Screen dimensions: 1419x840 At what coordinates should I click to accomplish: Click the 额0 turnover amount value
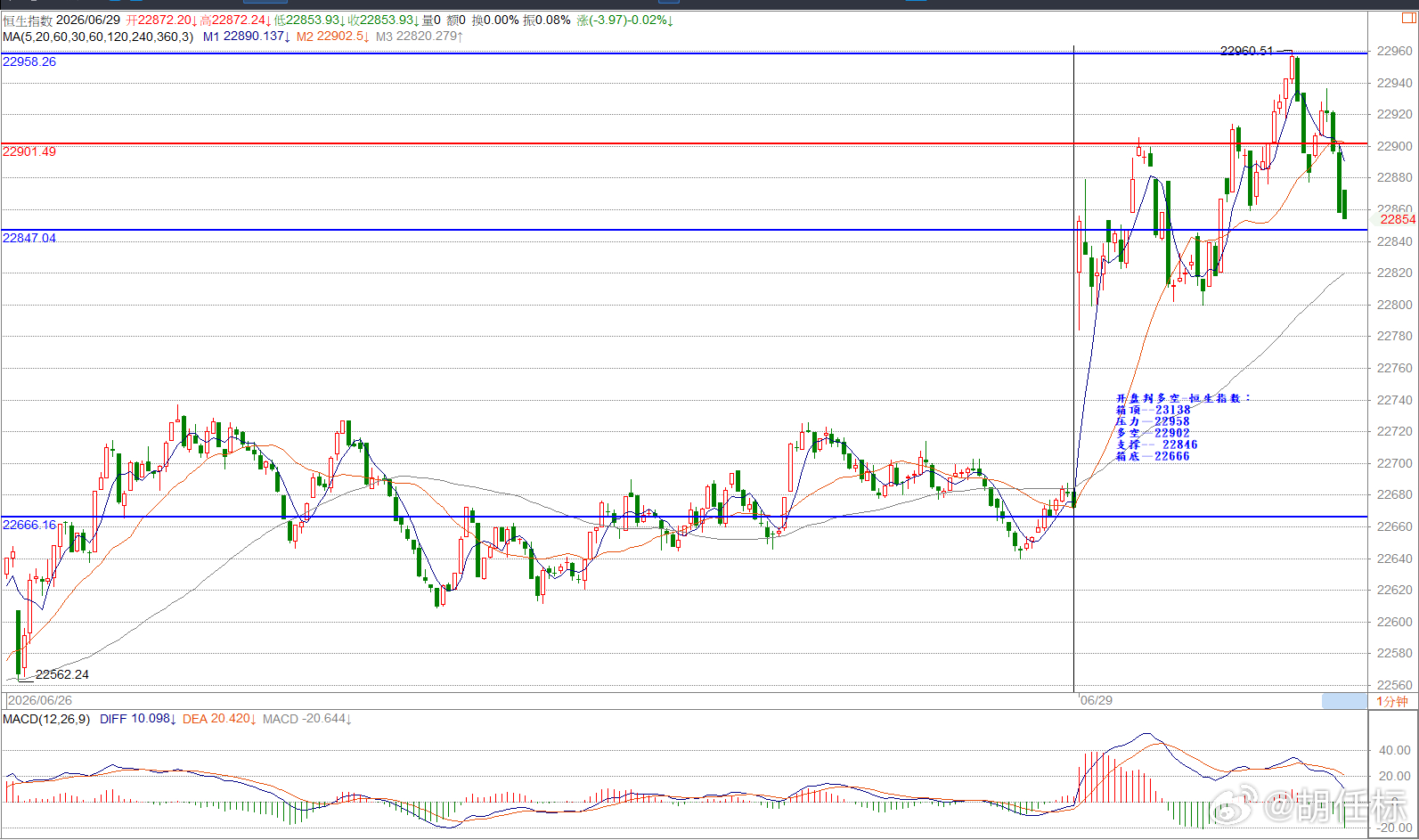(x=456, y=20)
